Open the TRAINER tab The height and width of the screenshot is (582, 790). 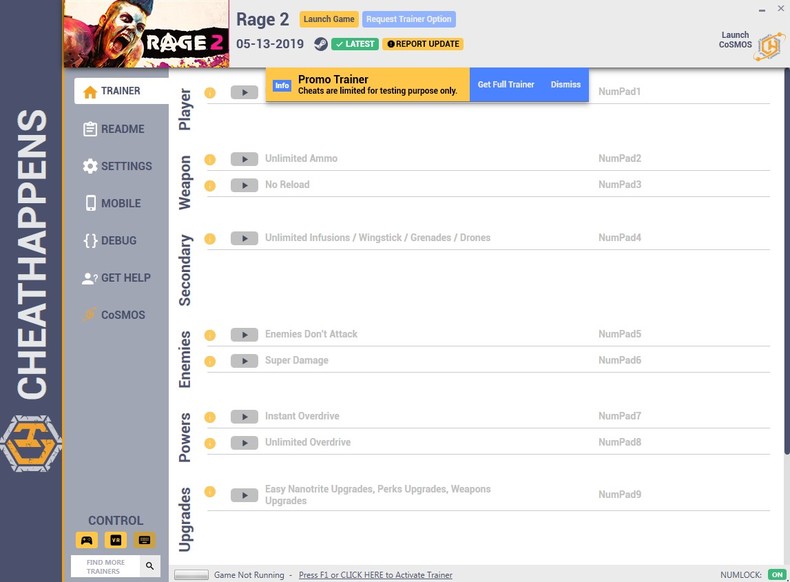(121, 91)
